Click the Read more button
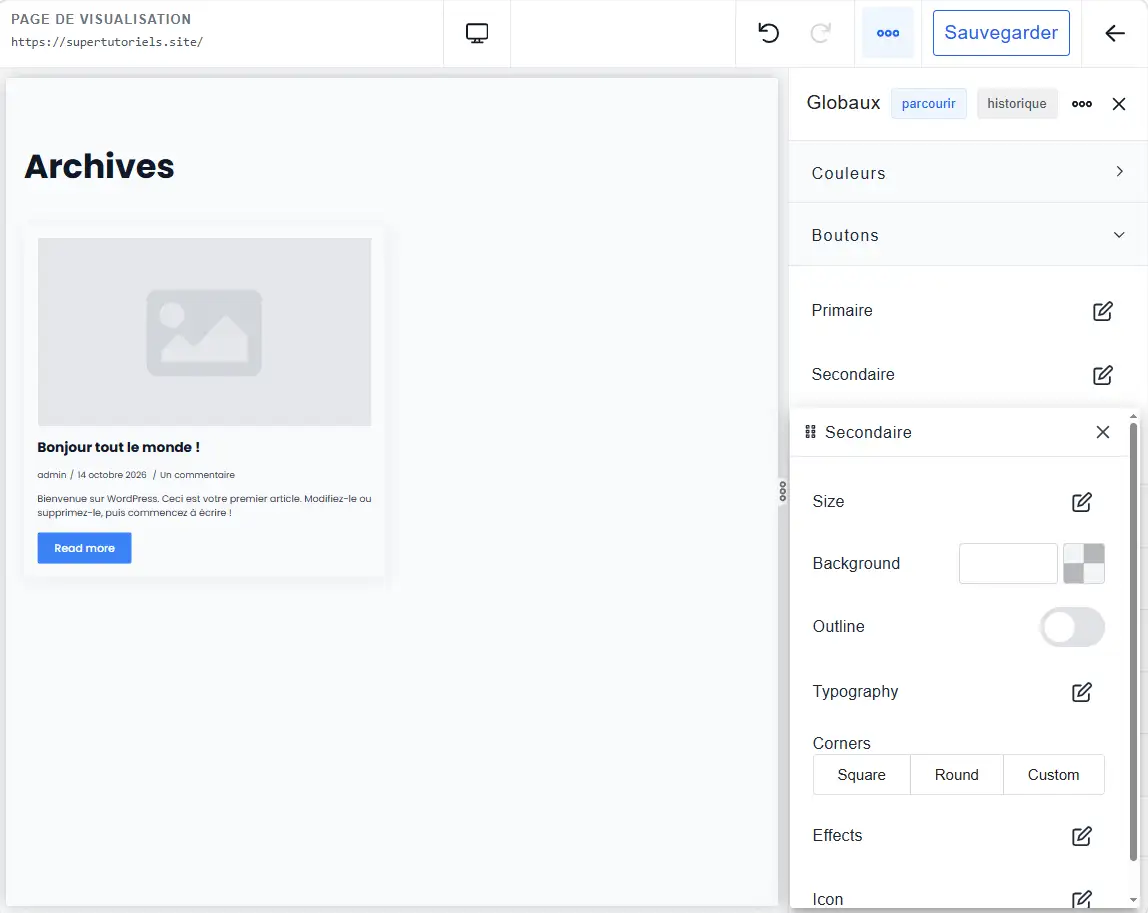 [84, 548]
